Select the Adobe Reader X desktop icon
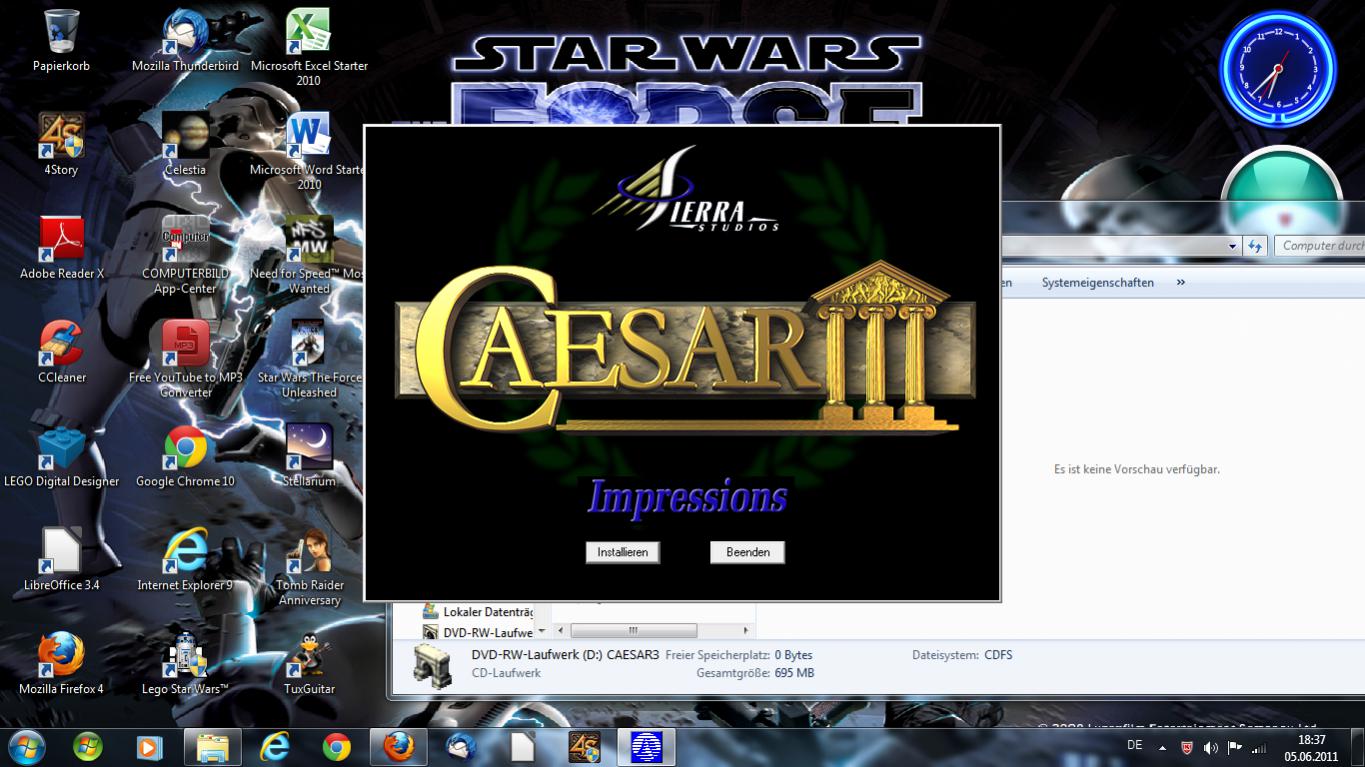Screen dimensions: 1365x767 tap(62, 248)
